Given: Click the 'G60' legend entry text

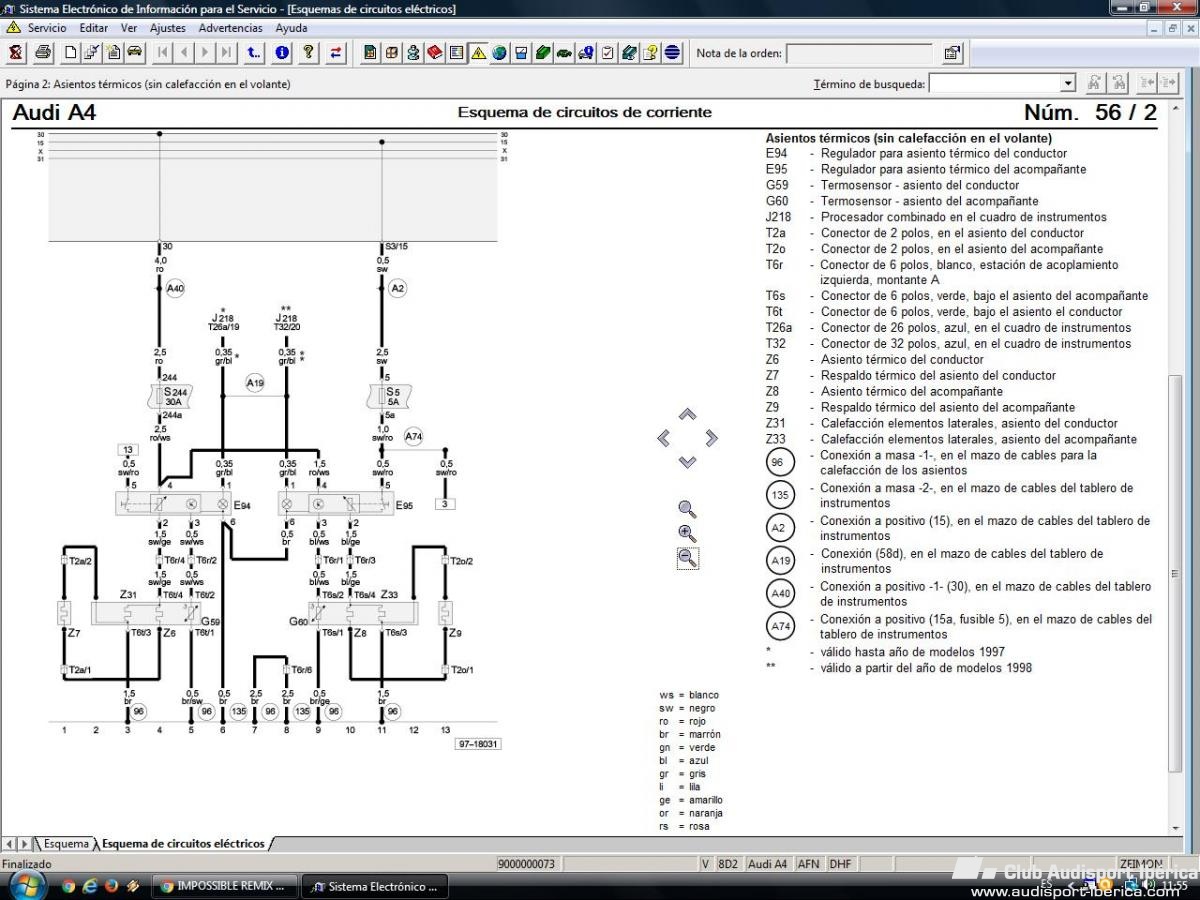Looking at the screenshot, I should tap(777, 201).
